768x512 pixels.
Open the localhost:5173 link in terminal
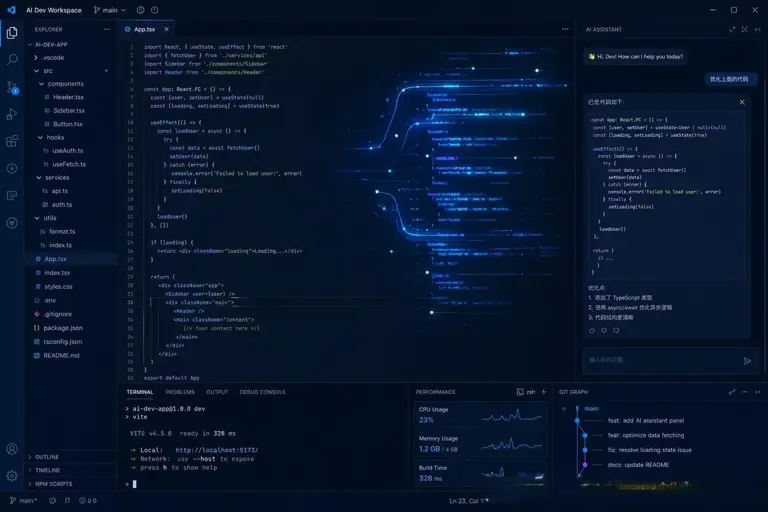216,450
